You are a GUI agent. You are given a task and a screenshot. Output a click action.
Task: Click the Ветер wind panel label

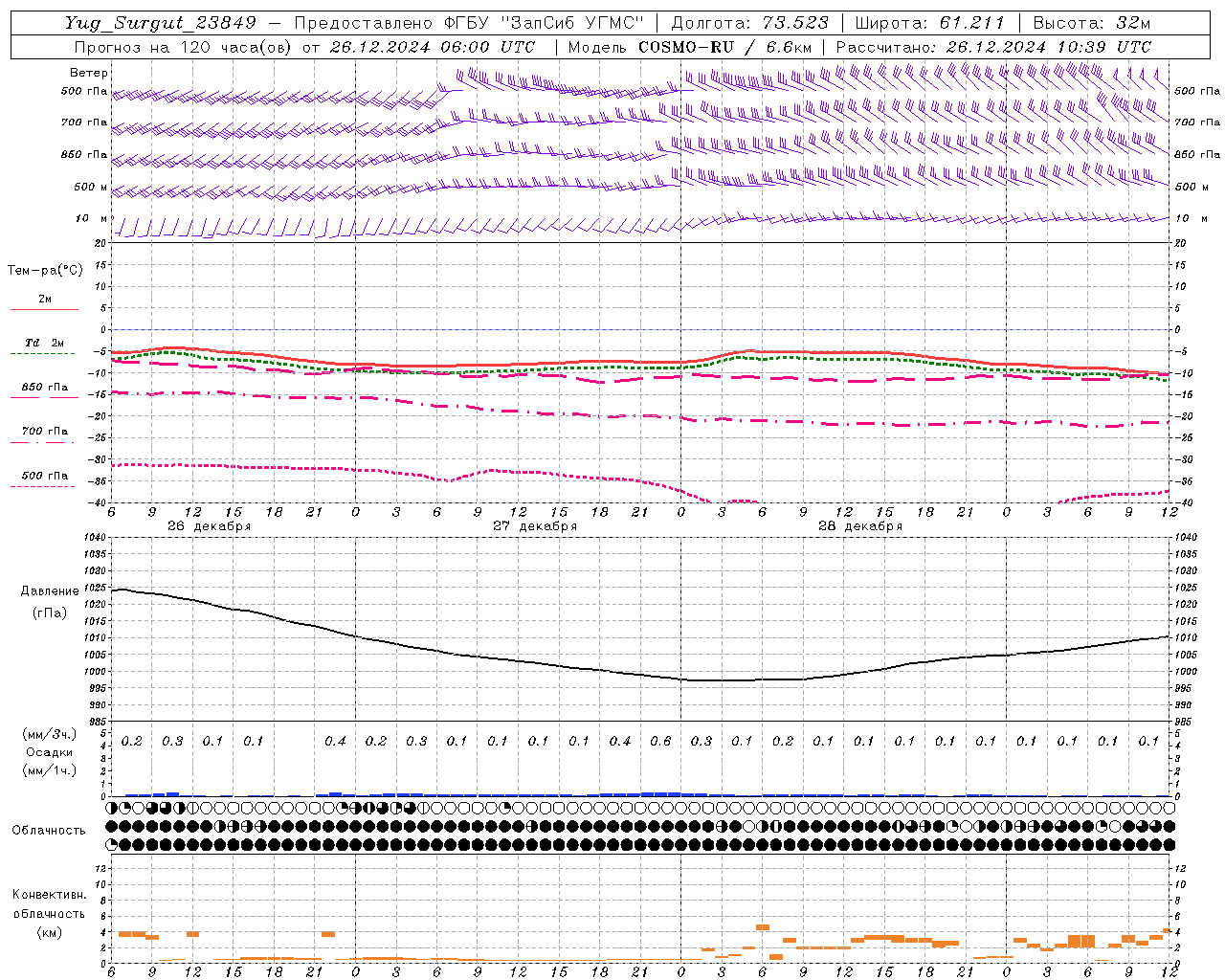pos(88,73)
